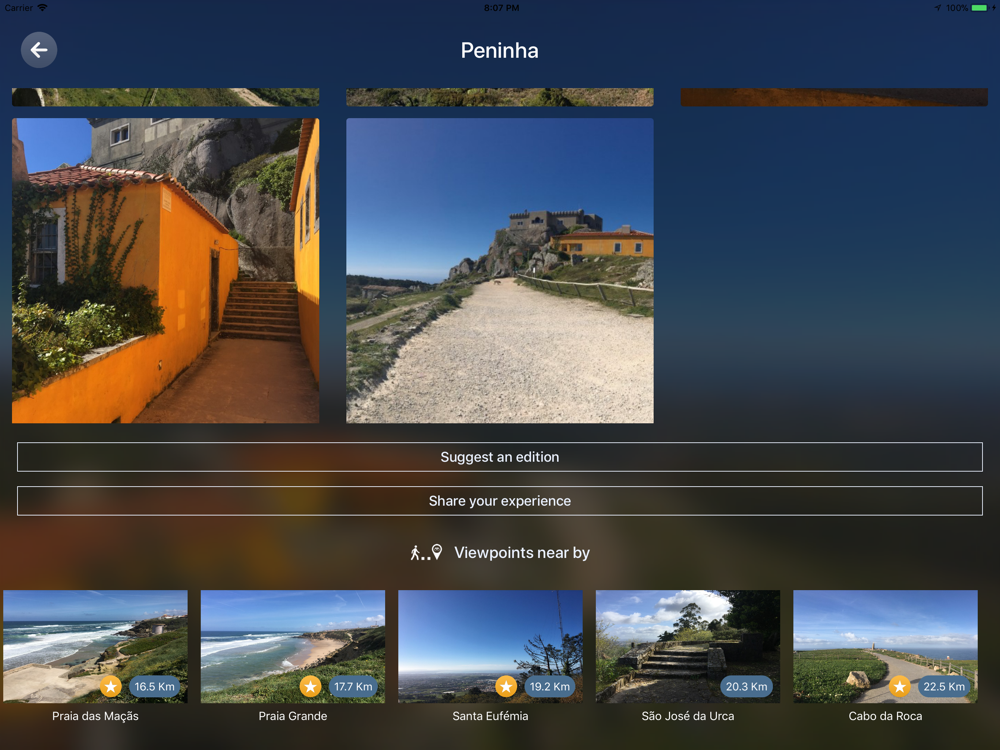The width and height of the screenshot is (1000, 750).
Task: Click the battery icon in status bar
Action: [980, 8]
